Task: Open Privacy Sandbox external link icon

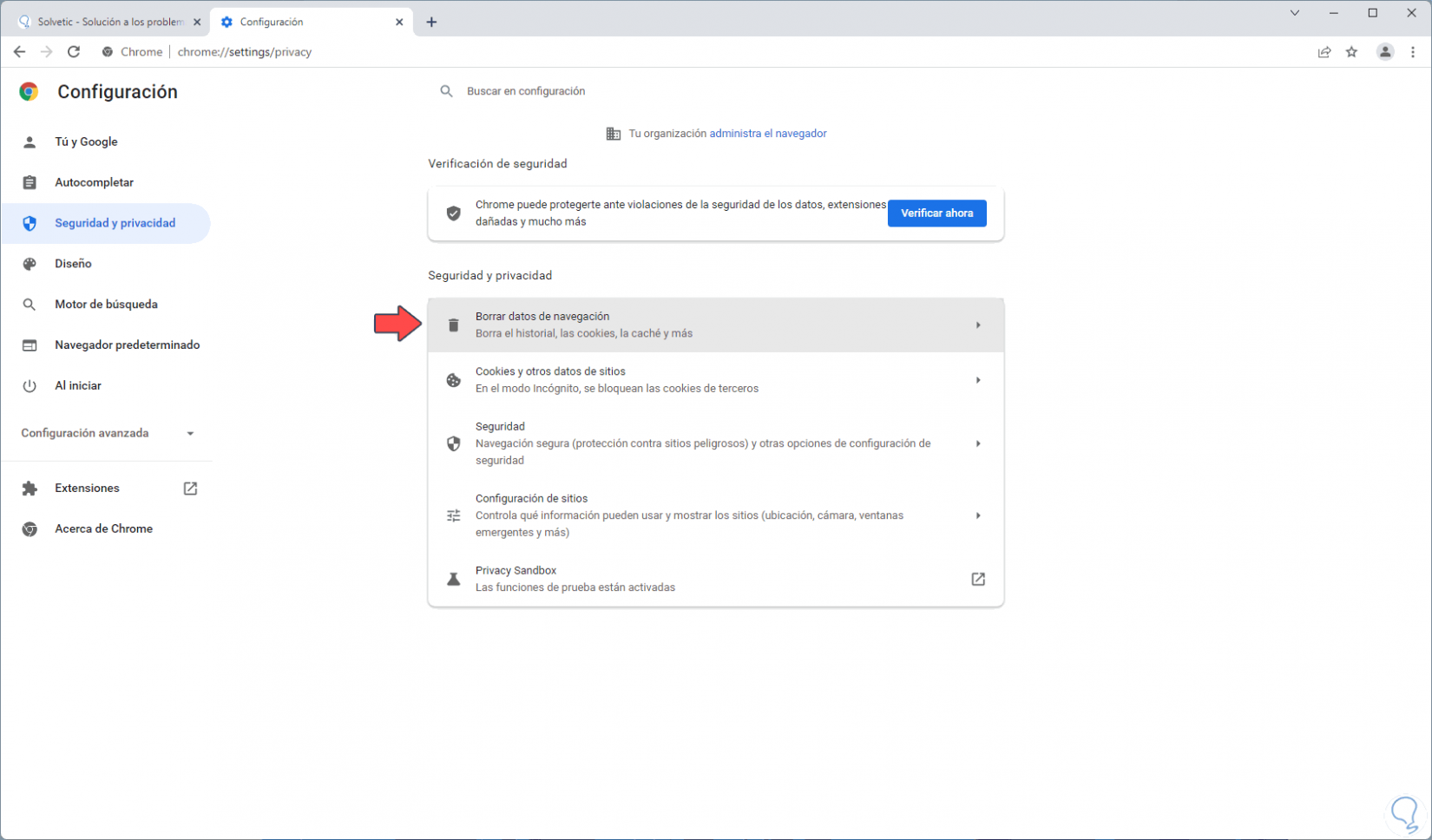Action: 978,579
